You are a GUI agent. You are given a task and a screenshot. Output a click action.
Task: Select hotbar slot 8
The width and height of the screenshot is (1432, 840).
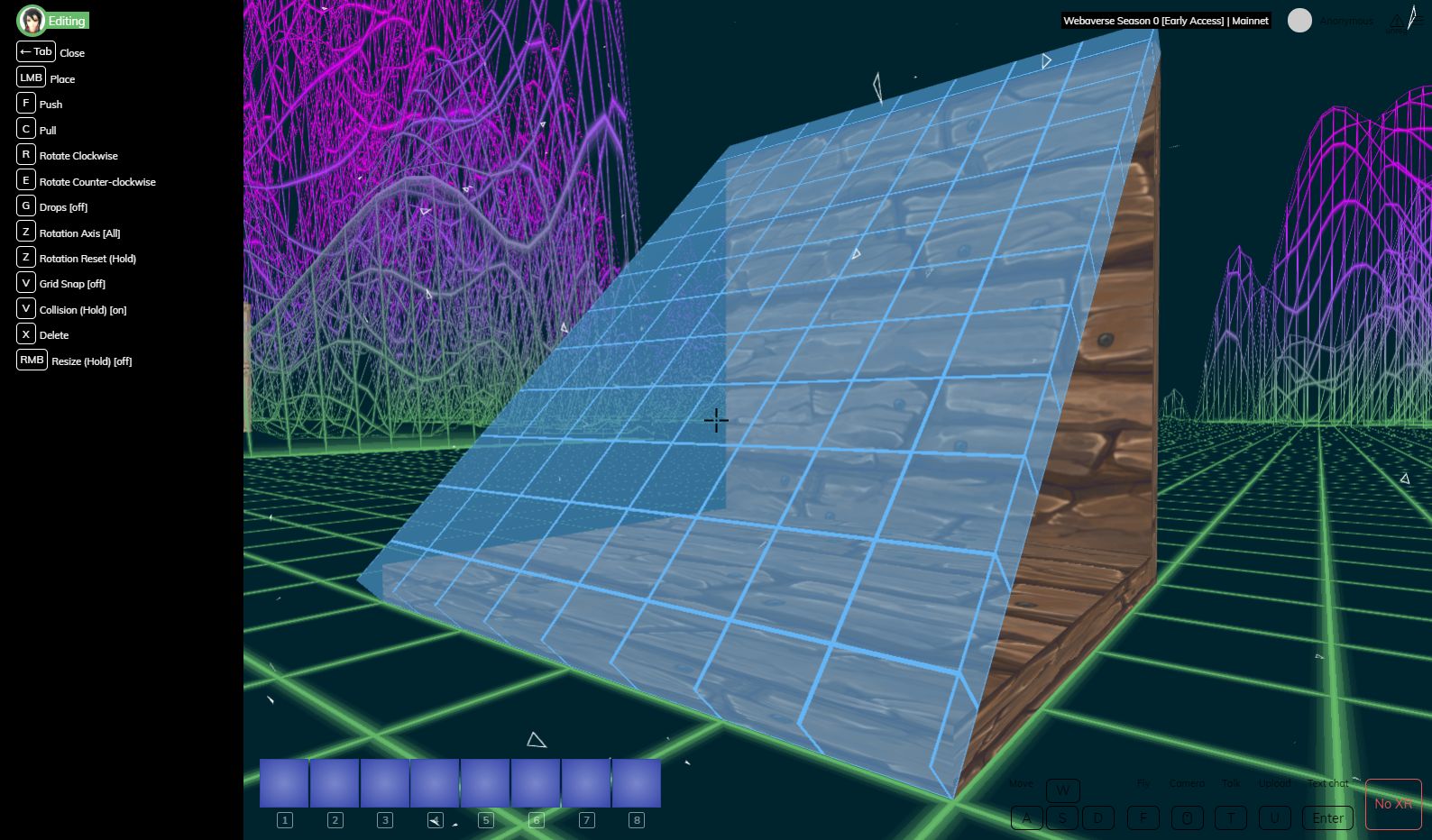636,783
